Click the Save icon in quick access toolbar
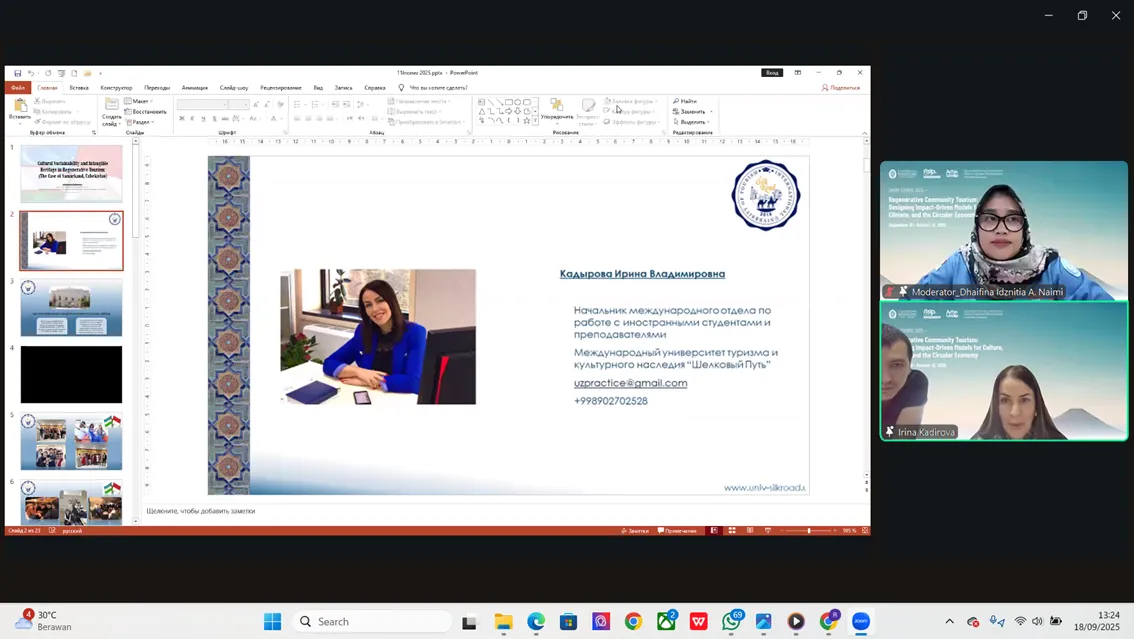Screen dimensions: 1134x639 (18, 73)
